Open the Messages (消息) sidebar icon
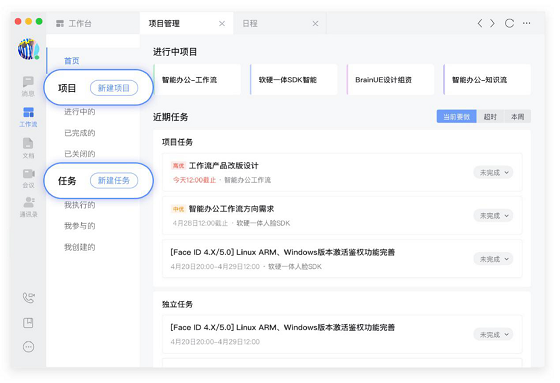 click(28, 86)
